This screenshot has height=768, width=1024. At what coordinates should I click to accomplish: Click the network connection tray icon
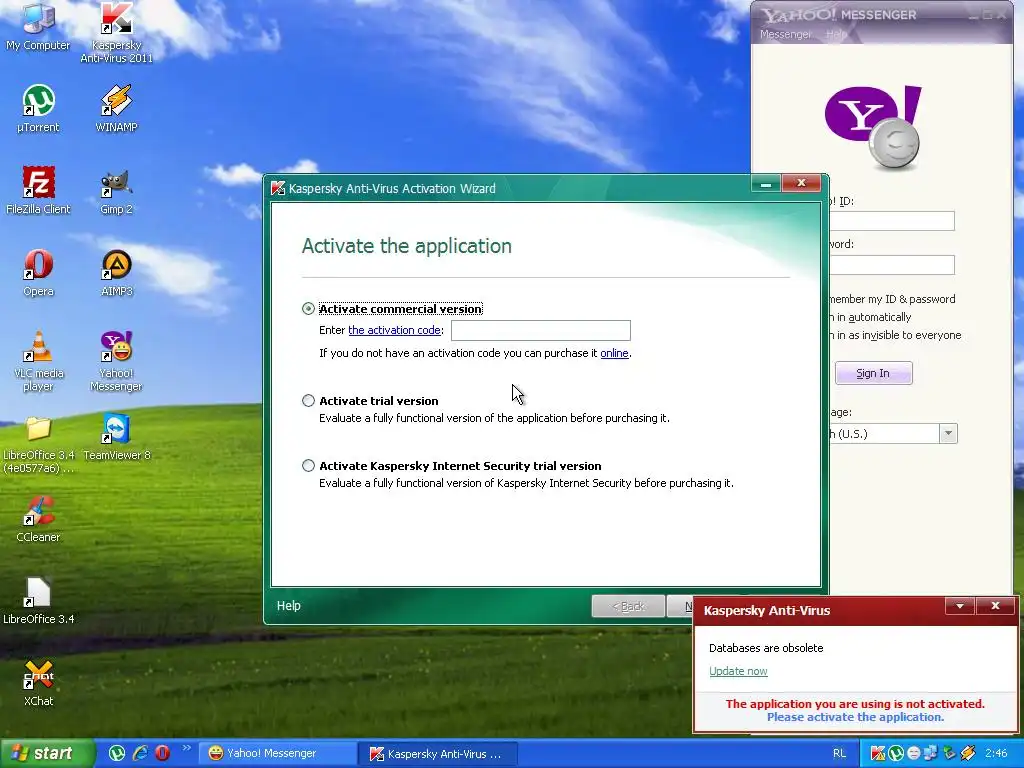click(931, 753)
